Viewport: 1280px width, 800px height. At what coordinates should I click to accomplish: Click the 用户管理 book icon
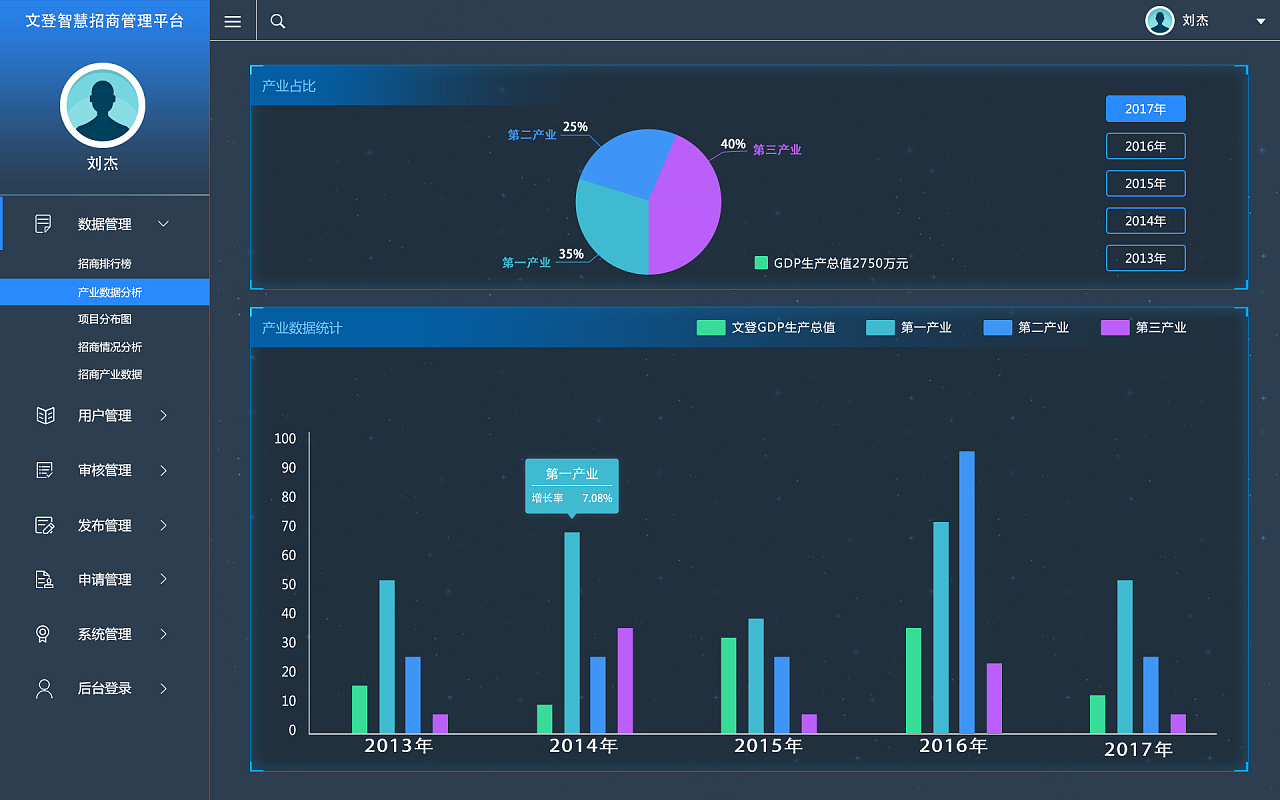45,415
